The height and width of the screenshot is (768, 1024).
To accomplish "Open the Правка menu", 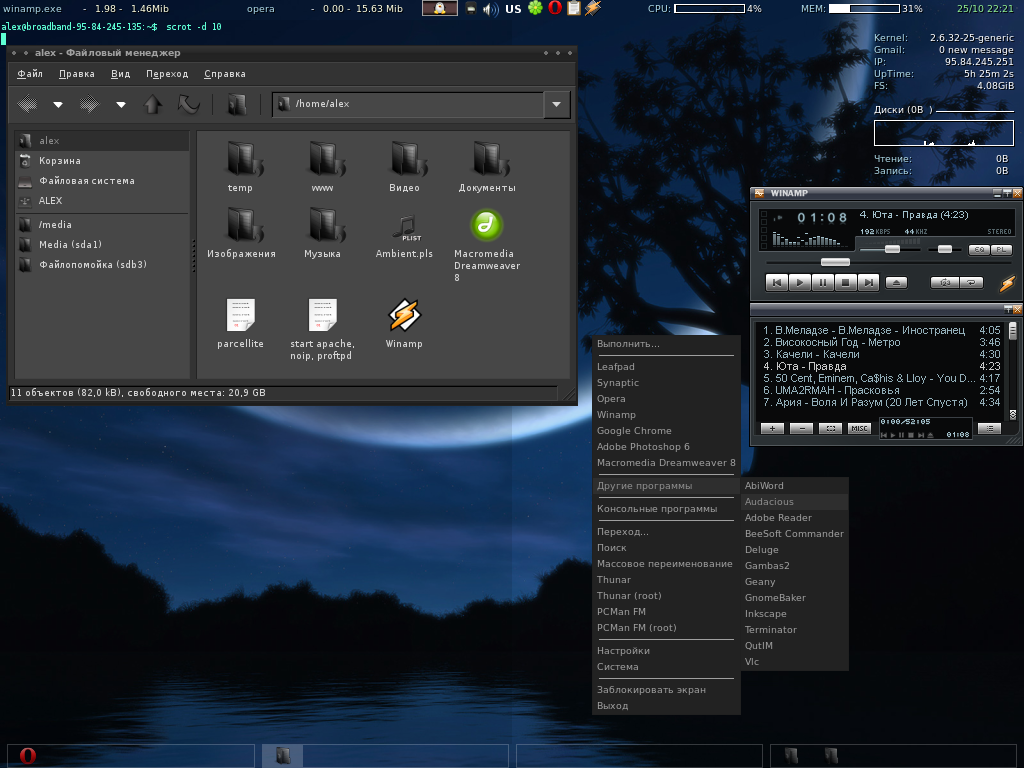I will [x=77, y=74].
